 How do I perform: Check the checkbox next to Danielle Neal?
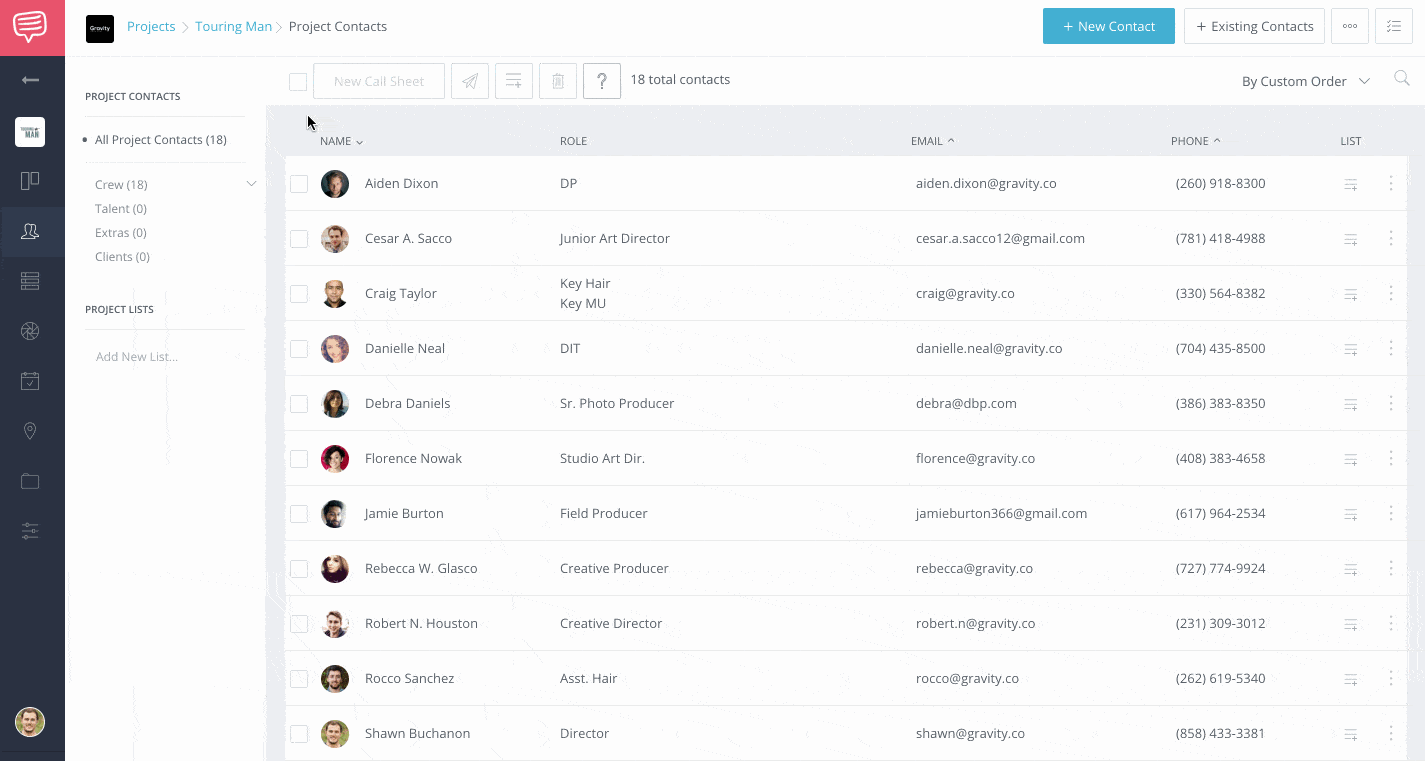(298, 348)
